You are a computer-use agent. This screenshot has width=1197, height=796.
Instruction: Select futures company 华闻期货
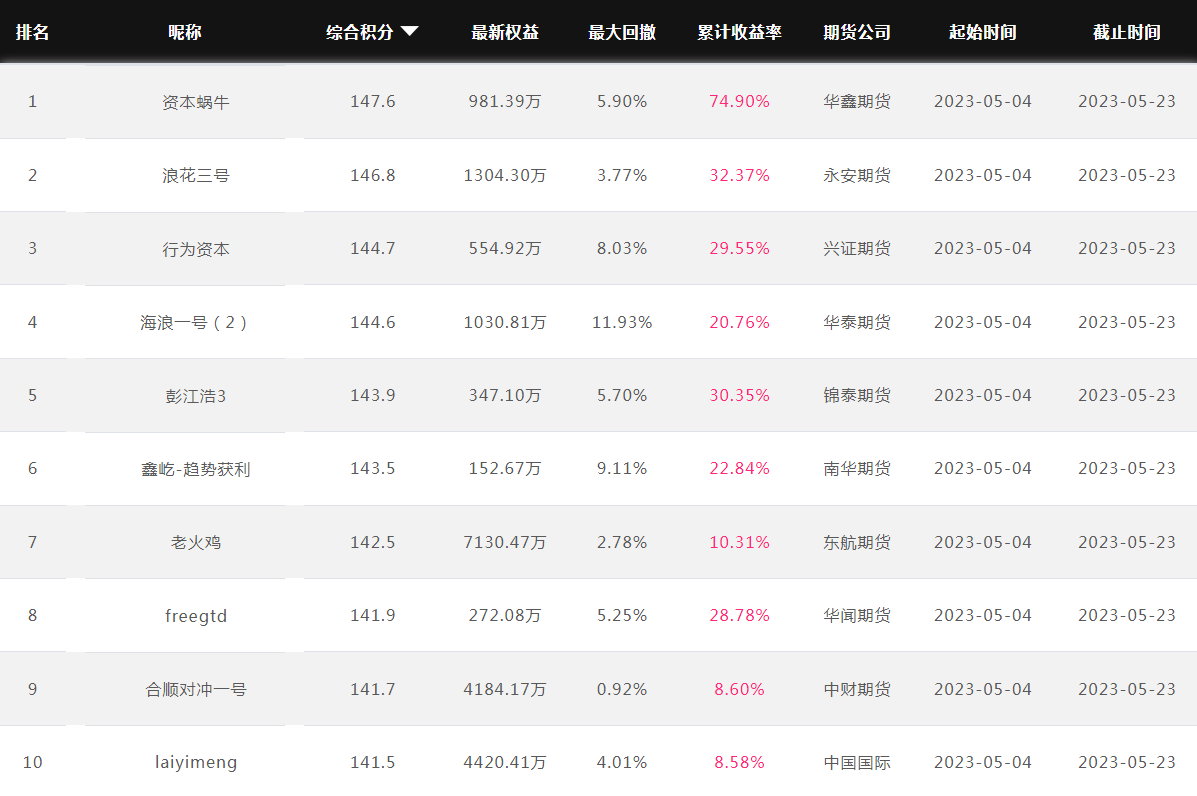click(x=857, y=615)
